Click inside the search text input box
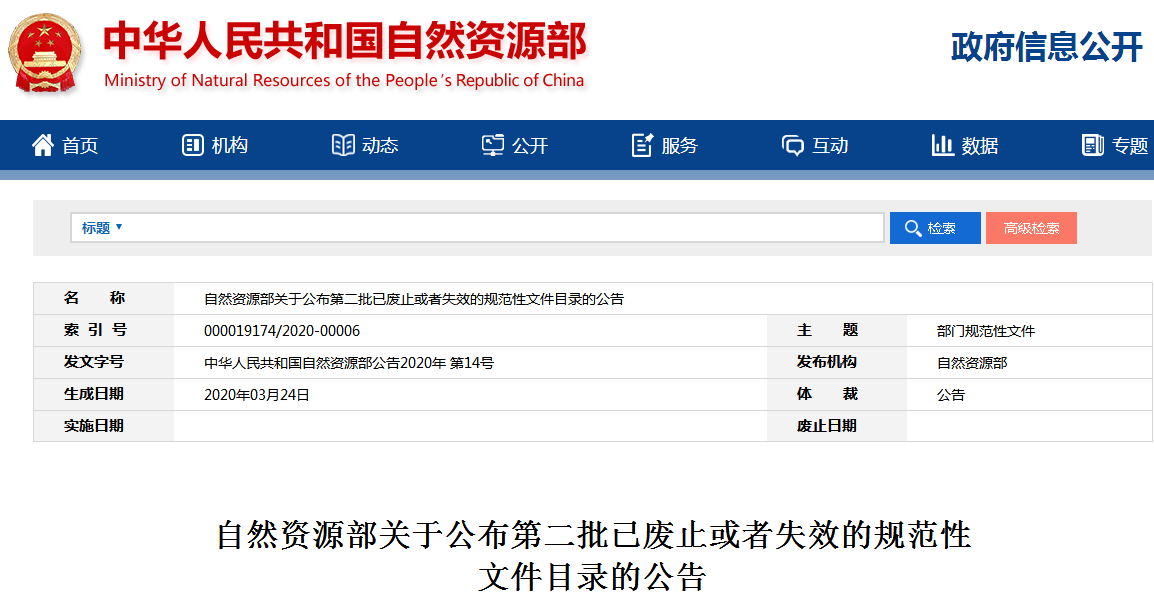The height and width of the screenshot is (596, 1154). click(500, 228)
